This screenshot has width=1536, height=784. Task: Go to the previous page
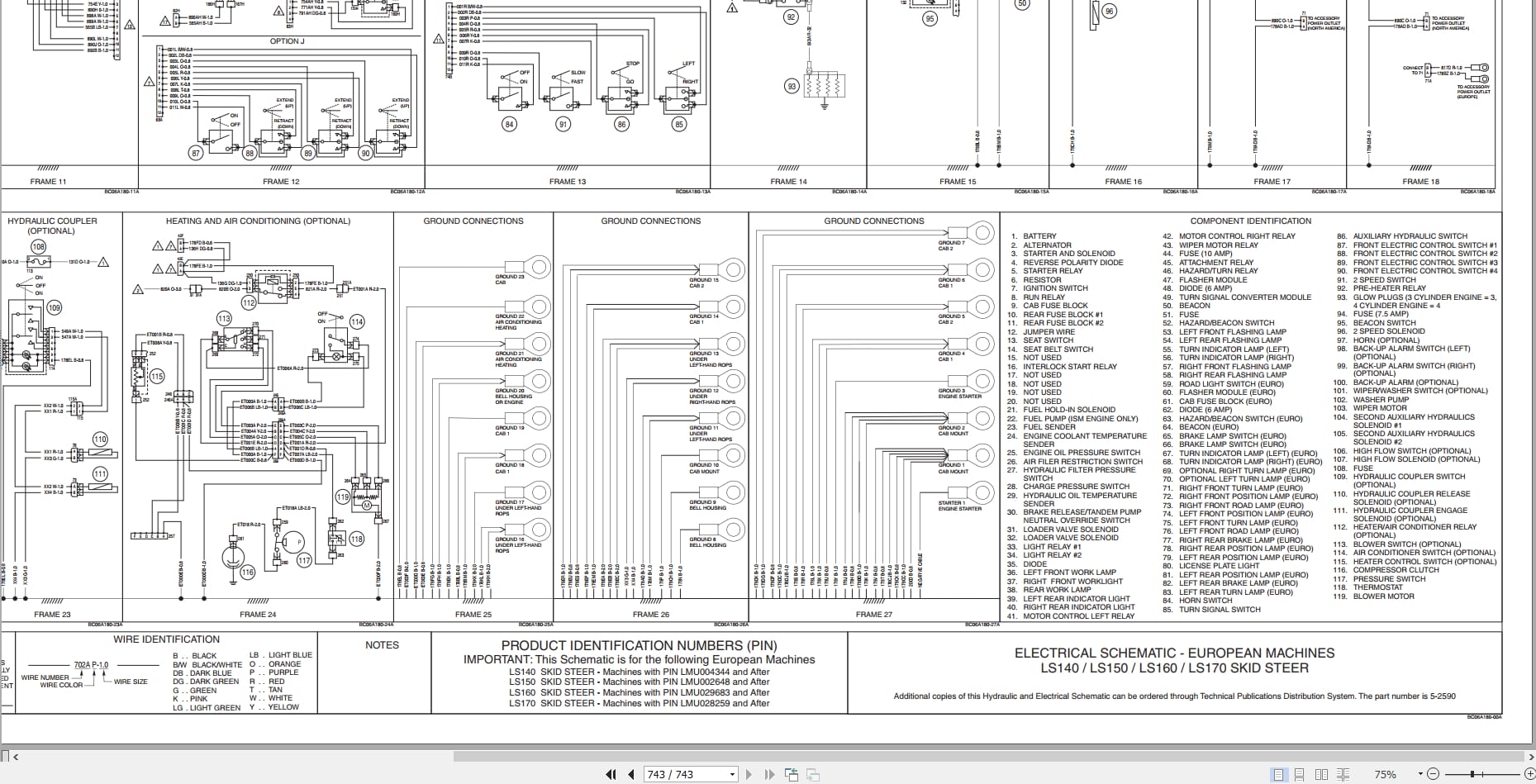(631, 774)
